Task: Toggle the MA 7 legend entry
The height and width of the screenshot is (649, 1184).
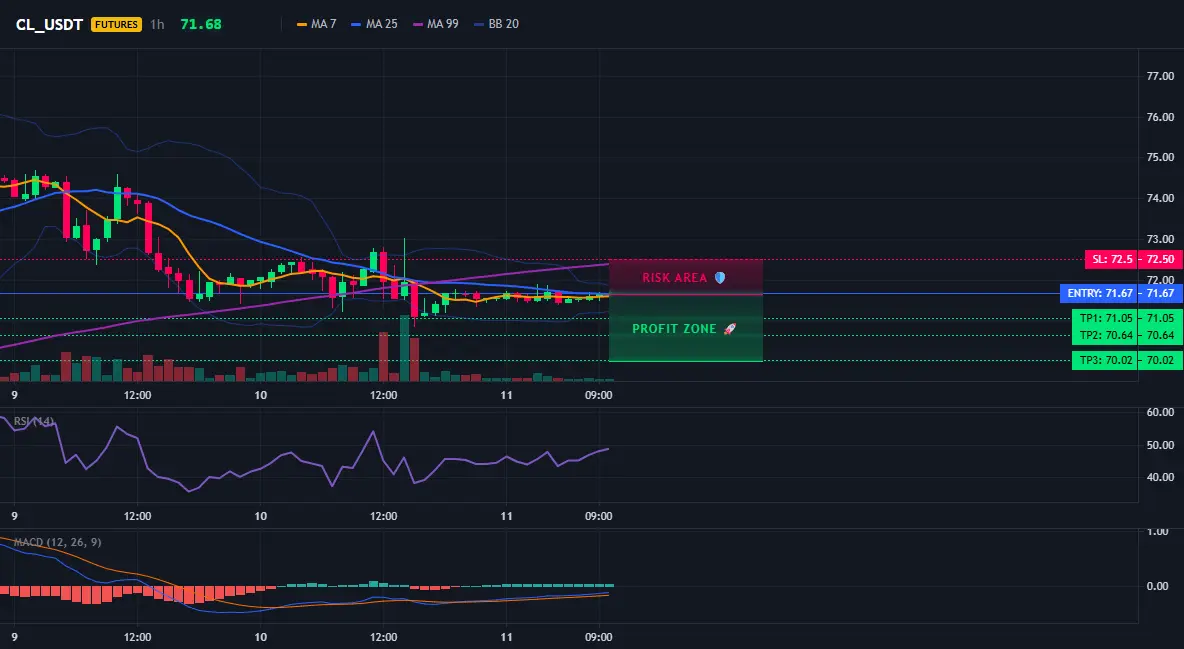Action: tap(317, 24)
